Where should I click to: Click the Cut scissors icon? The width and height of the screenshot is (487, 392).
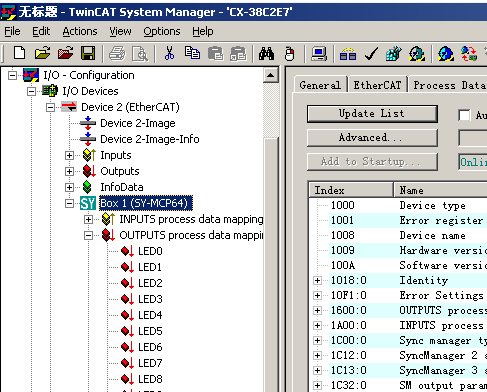(x=169, y=53)
